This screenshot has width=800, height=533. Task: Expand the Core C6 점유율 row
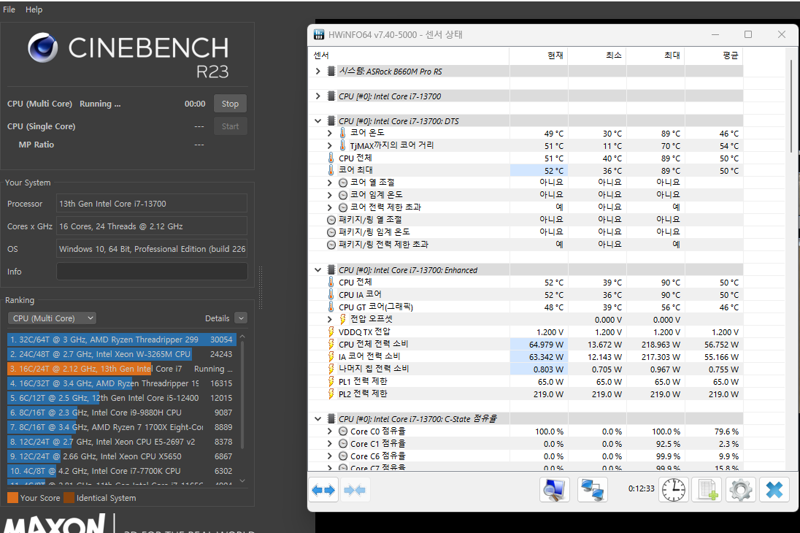[x=330, y=456]
